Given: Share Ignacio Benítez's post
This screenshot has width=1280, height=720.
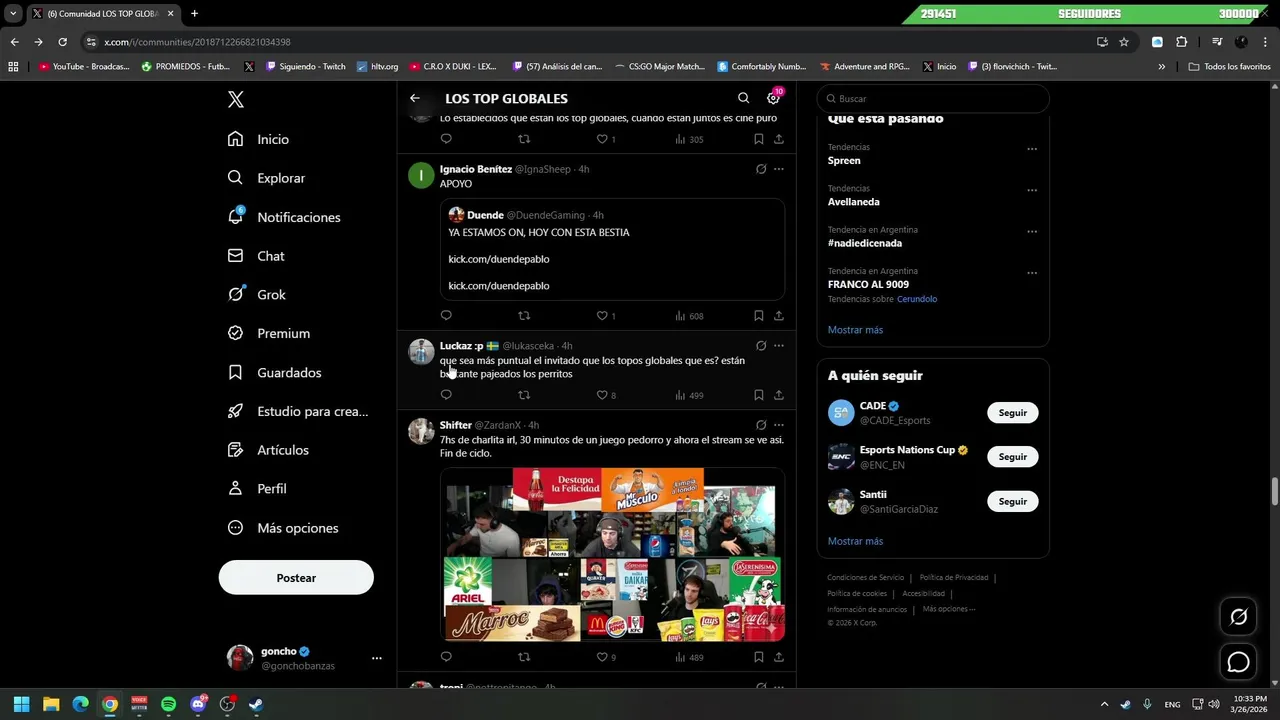Looking at the screenshot, I should (x=779, y=316).
